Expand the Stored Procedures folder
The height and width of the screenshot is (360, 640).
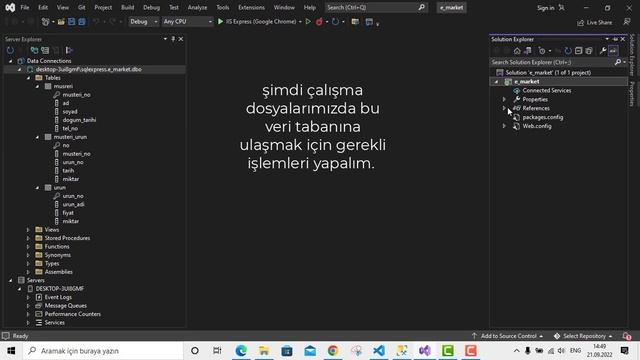pos(28,238)
